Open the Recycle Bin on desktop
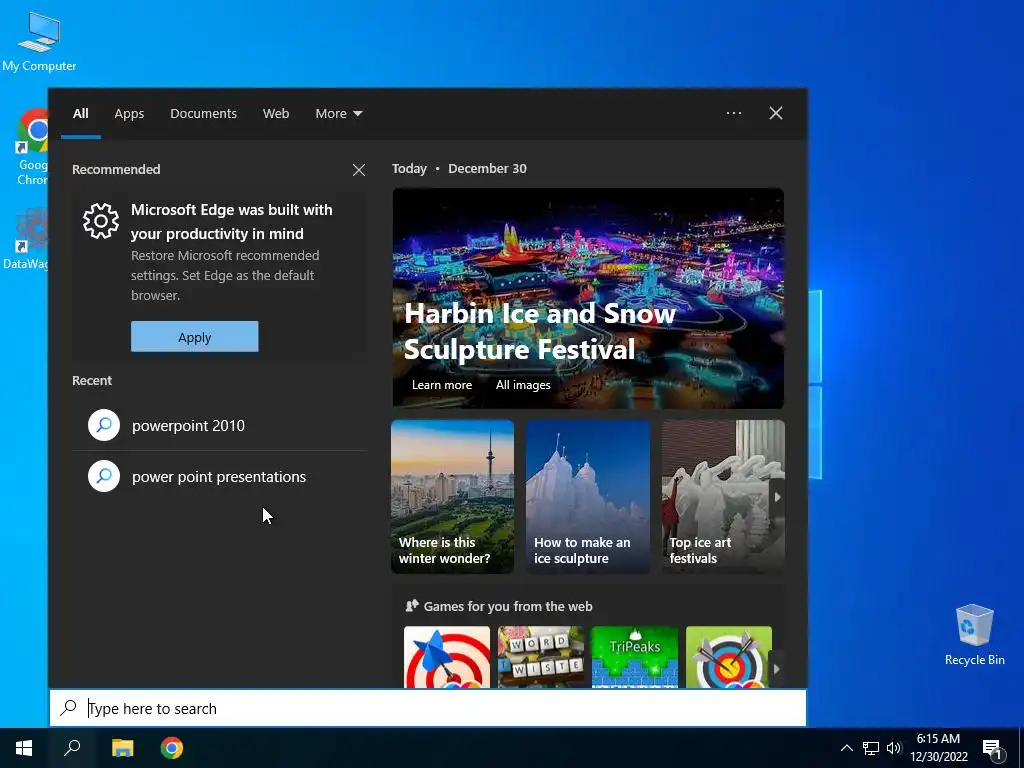This screenshot has width=1024, height=768. [x=974, y=635]
